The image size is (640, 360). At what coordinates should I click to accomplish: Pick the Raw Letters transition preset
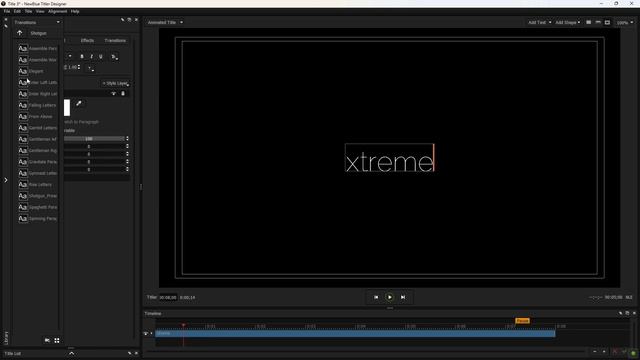click(x=35, y=184)
